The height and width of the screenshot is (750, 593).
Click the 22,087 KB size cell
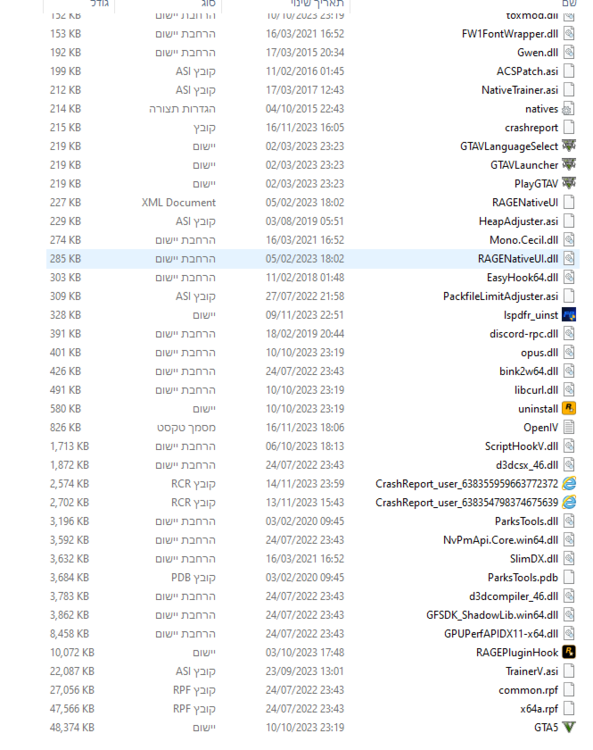pyautogui.click(x=72, y=671)
